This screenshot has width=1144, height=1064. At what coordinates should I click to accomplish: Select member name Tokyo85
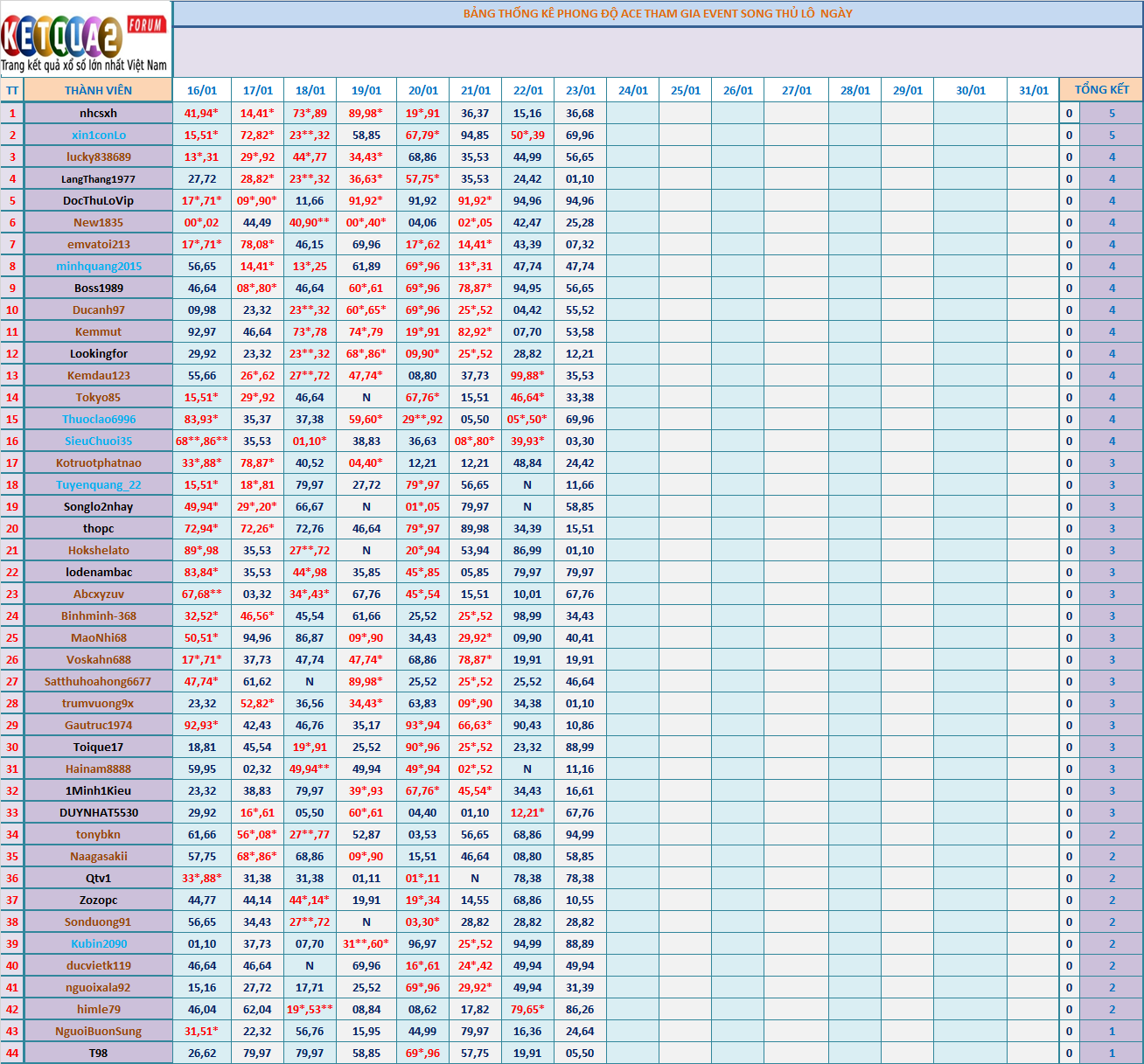coord(98,397)
